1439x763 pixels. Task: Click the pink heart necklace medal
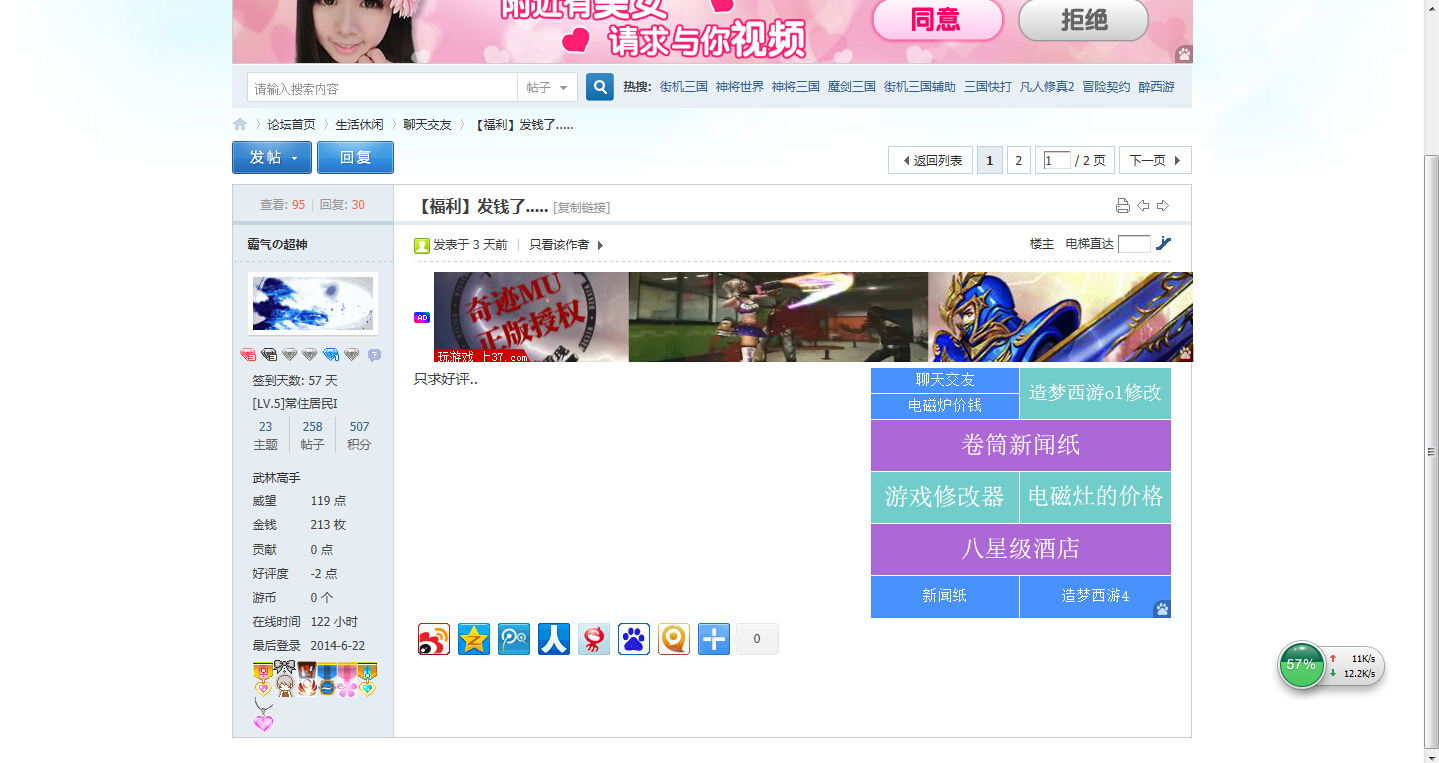point(263,715)
